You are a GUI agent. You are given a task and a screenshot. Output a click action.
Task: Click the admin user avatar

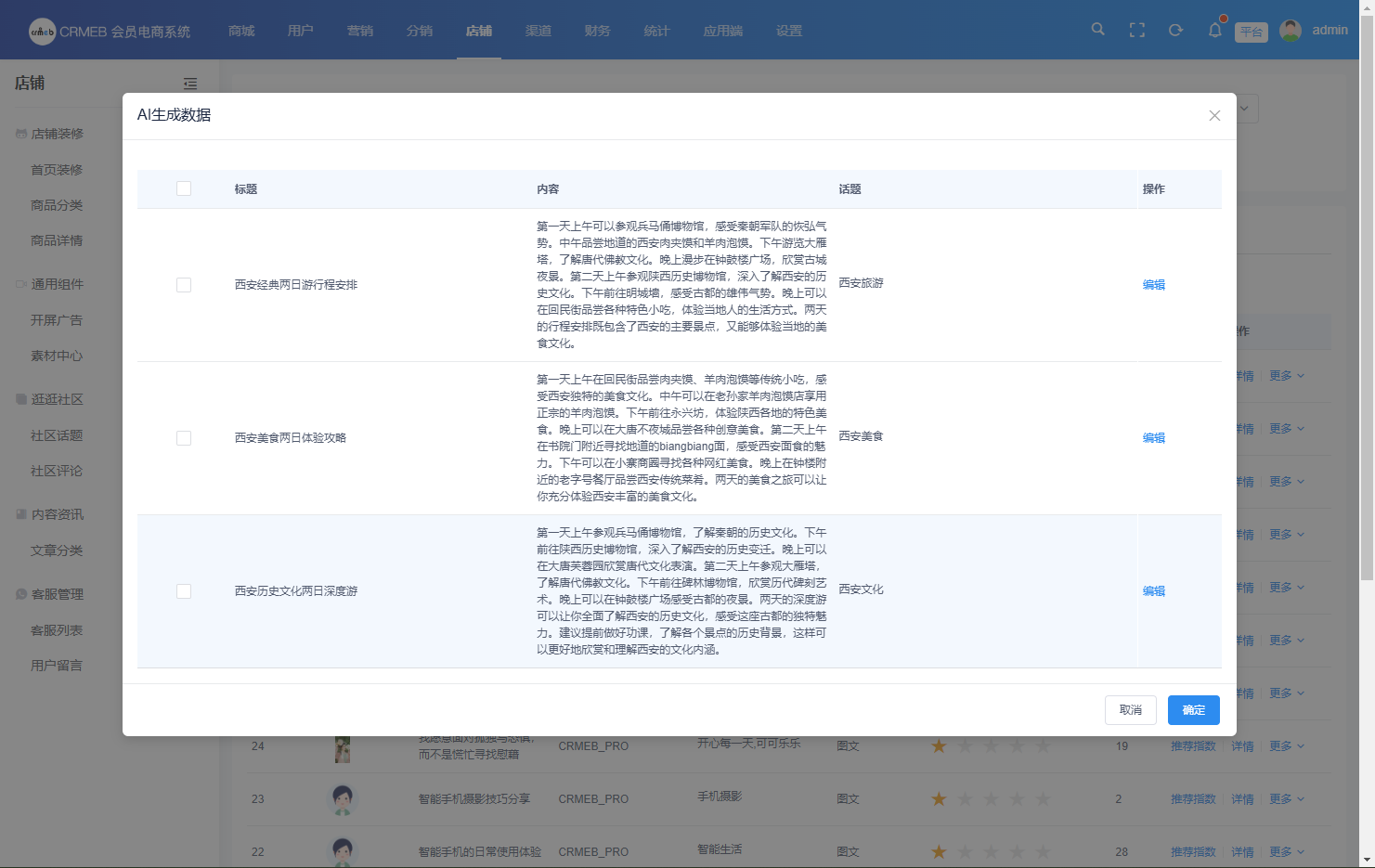point(1291,31)
